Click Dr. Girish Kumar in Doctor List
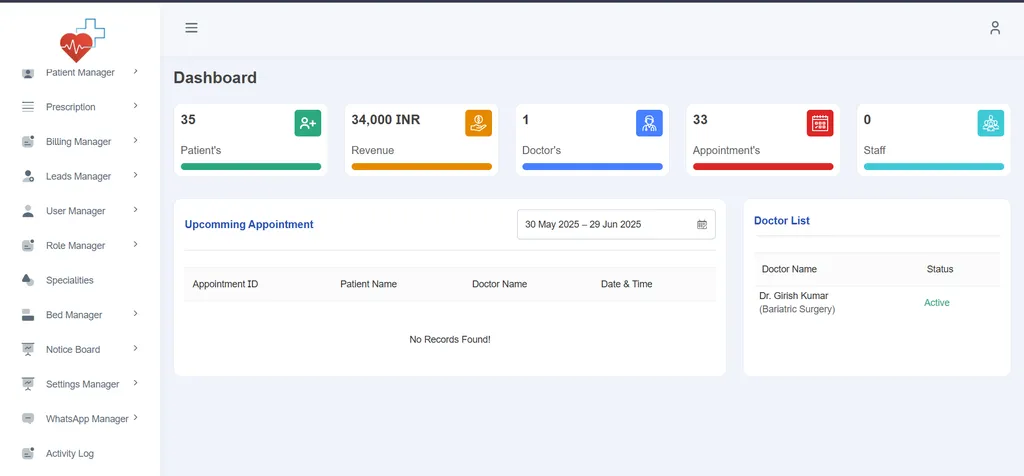The width and height of the screenshot is (1024, 476). 793,296
